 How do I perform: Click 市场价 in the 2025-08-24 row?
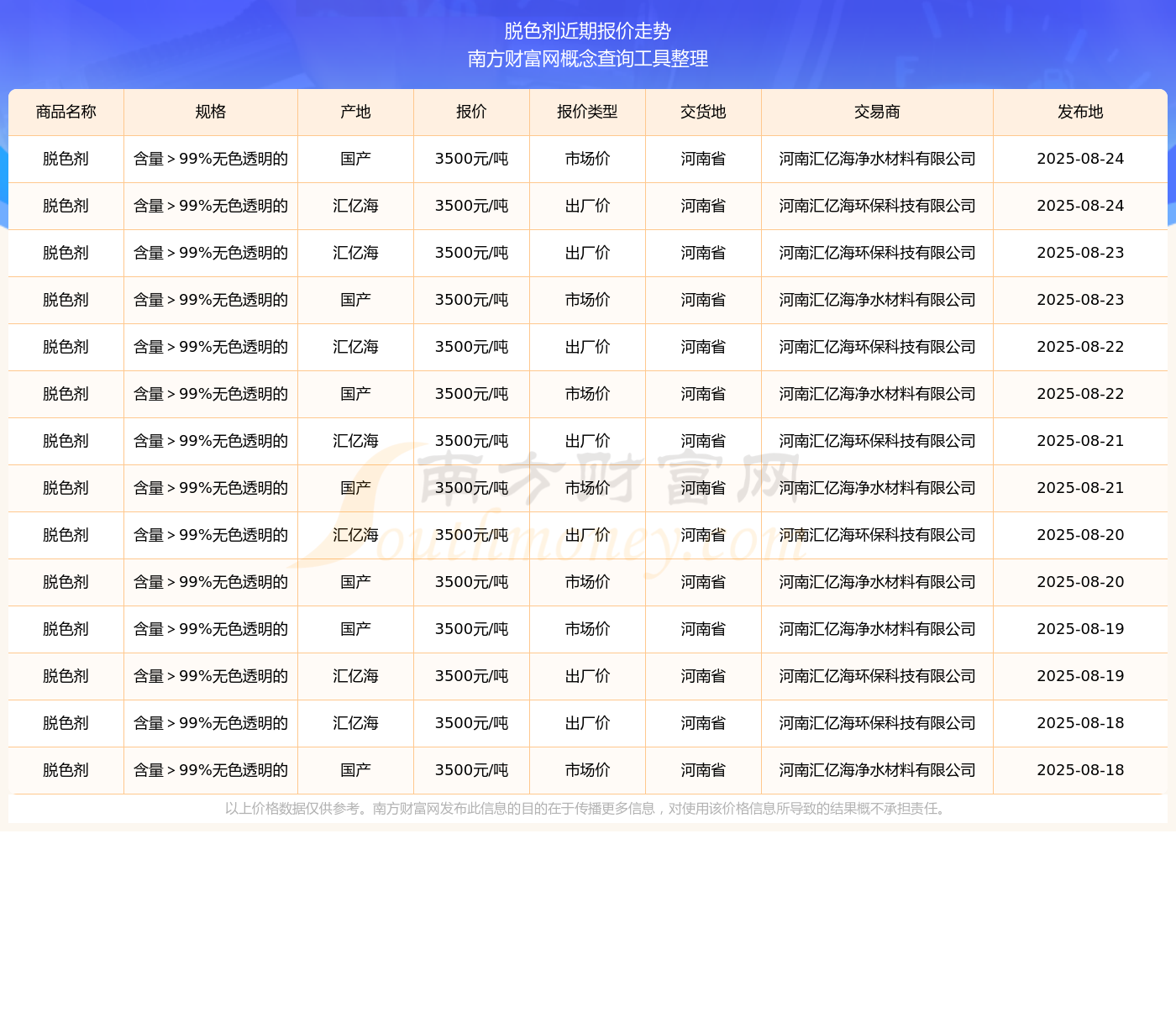587,159
